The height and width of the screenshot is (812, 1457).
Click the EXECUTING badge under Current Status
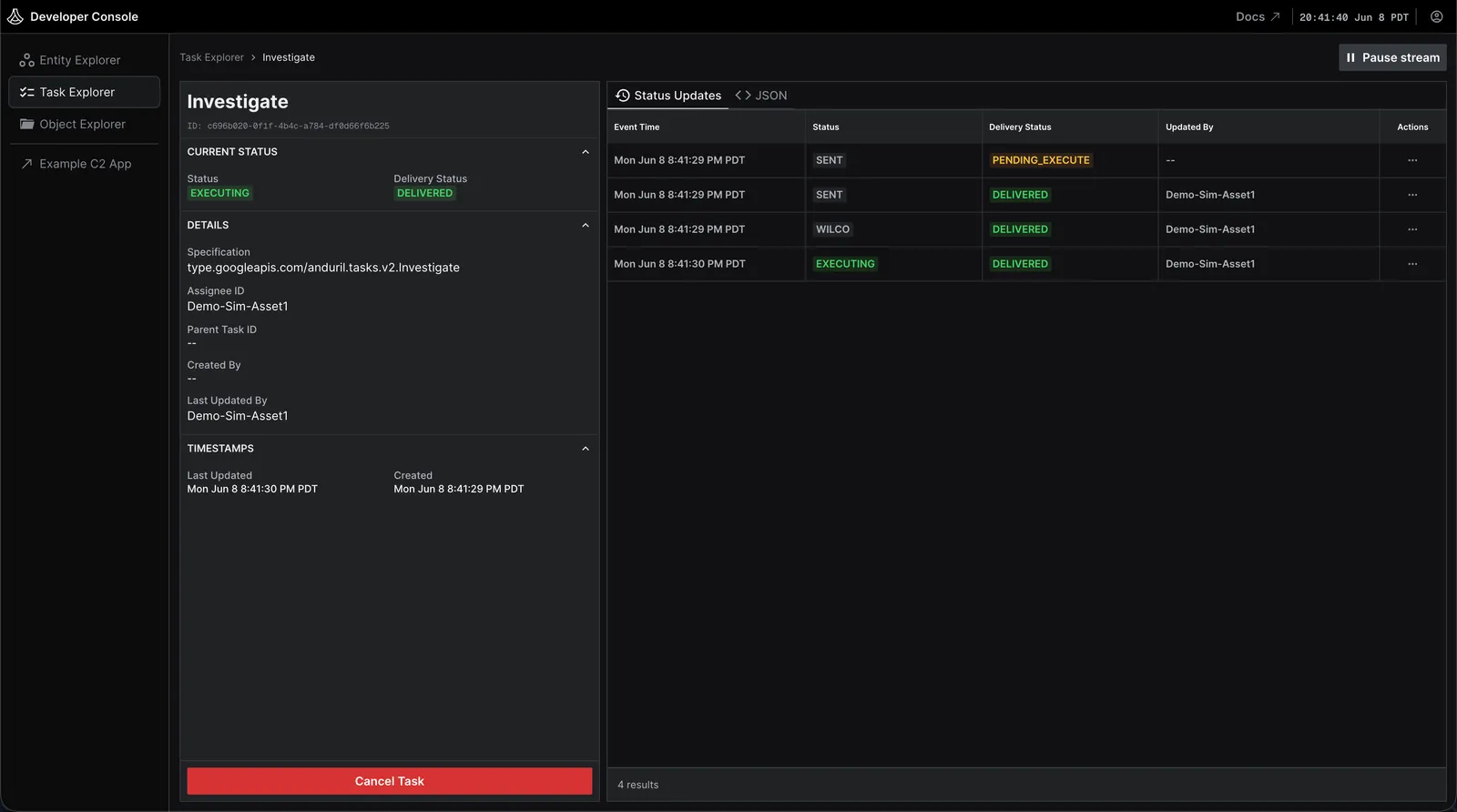click(x=219, y=193)
